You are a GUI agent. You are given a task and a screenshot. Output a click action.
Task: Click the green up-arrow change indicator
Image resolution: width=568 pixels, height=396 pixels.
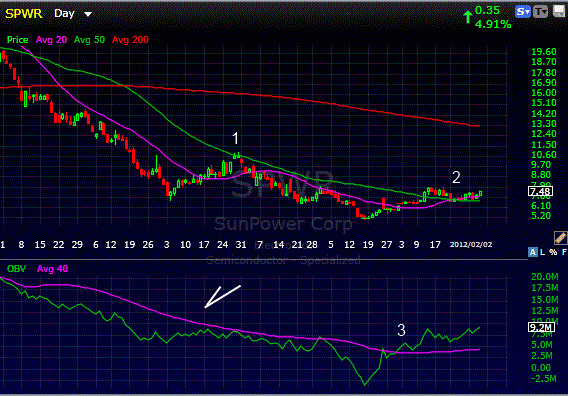468,17
